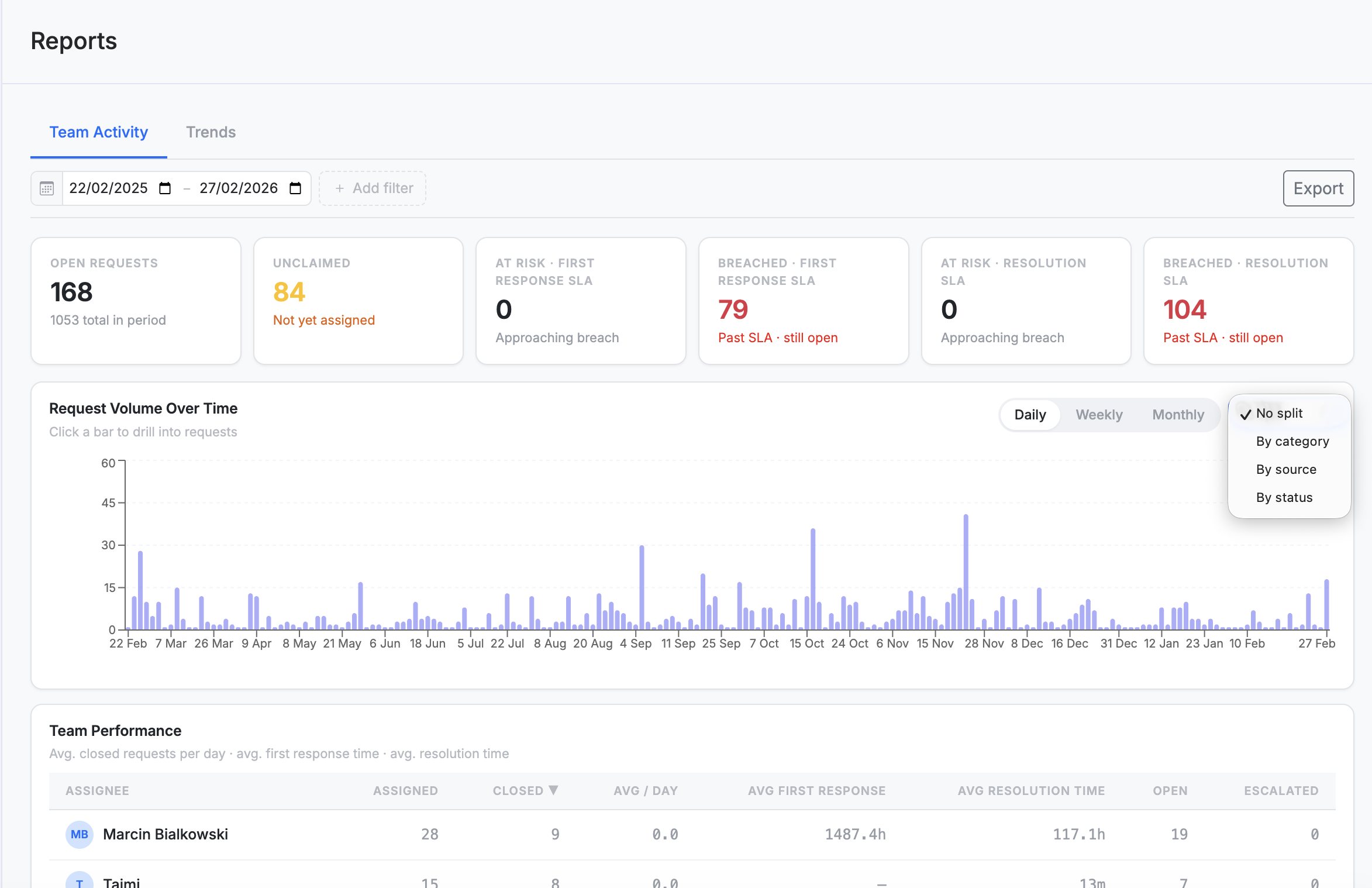
Task: Select Monthly chart granularity
Action: 1178,415
